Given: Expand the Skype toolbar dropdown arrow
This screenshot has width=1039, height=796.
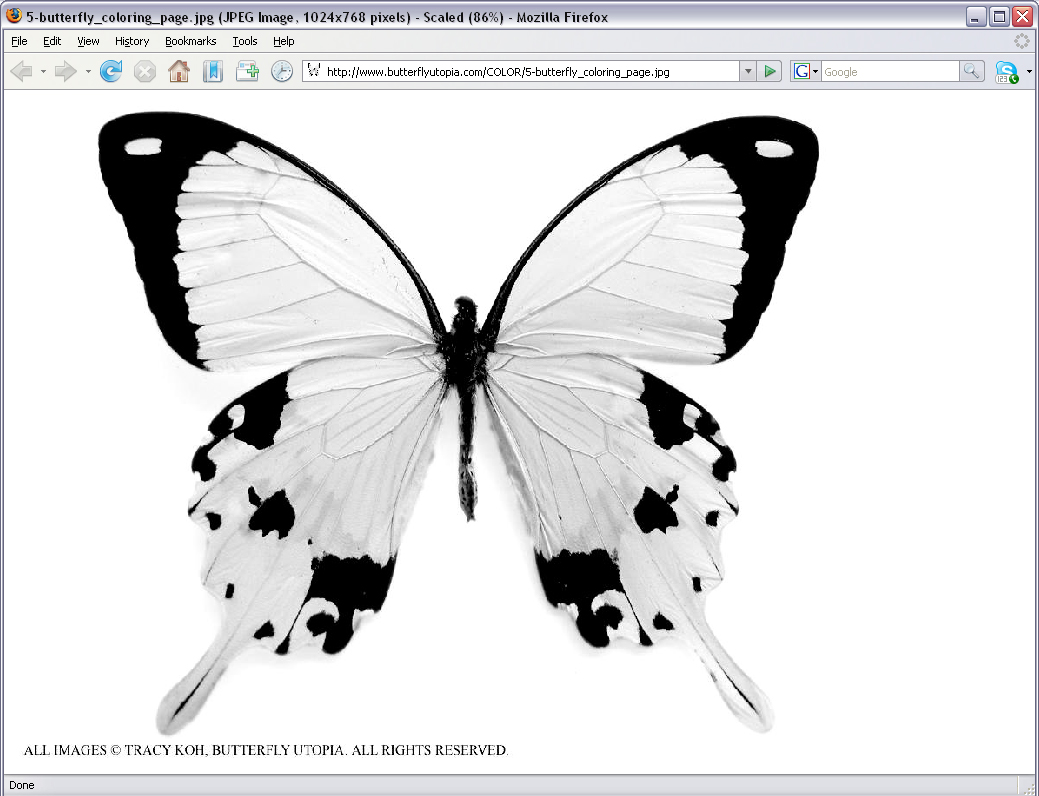Looking at the screenshot, I should [x=1029, y=71].
